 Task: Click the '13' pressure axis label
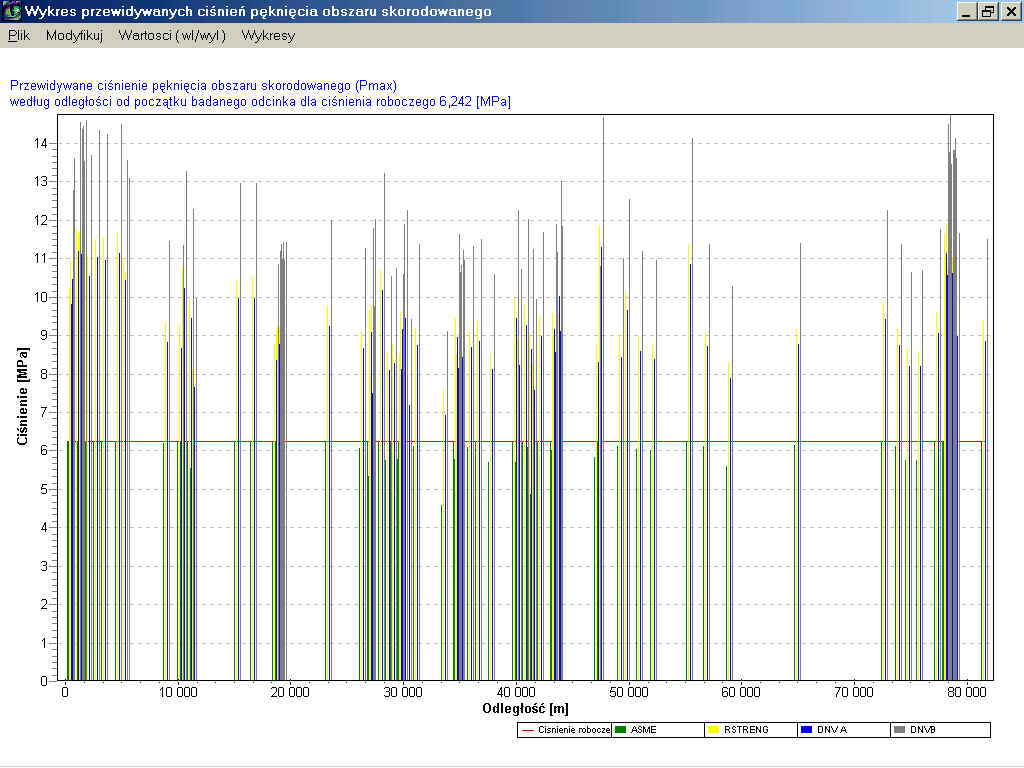tap(41, 182)
